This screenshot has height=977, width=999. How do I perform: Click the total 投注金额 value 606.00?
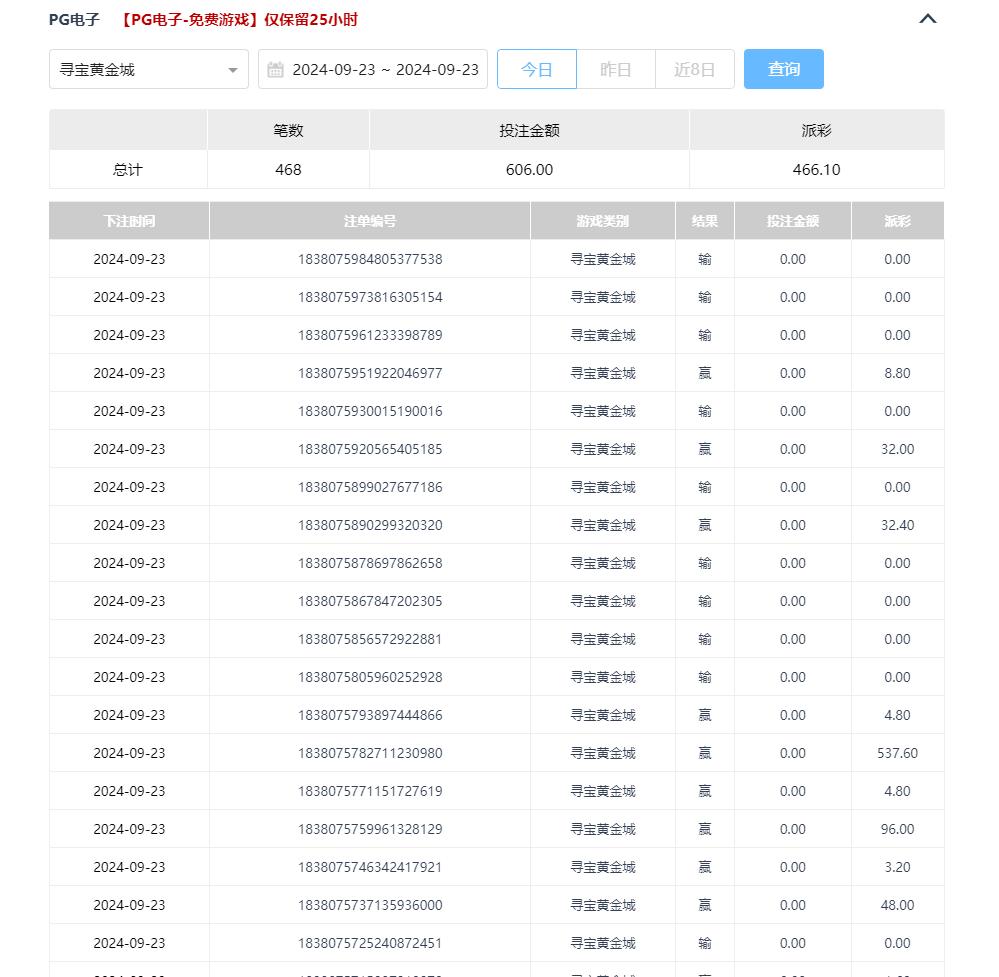(529, 170)
